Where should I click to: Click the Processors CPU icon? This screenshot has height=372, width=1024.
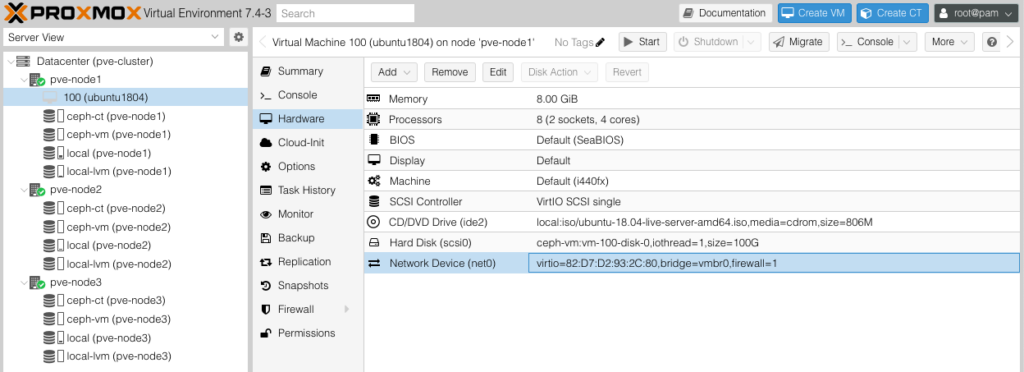click(x=374, y=119)
